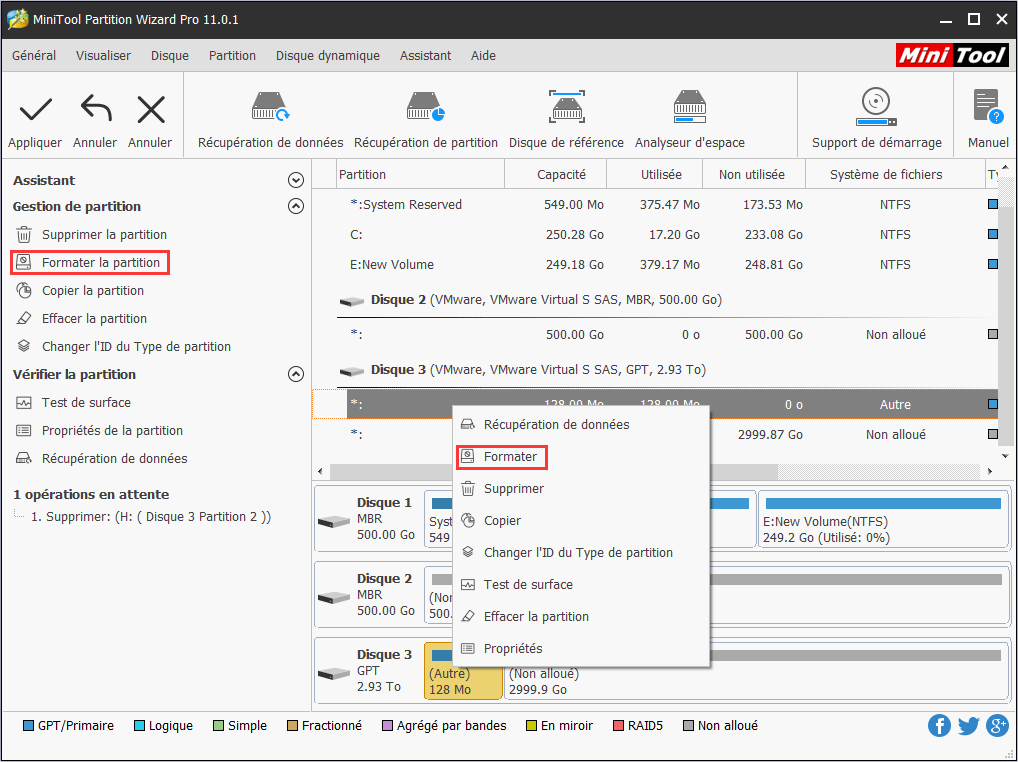Choose Formater in the context menu
Image resolution: width=1018 pixels, height=762 pixels.
(x=510, y=457)
